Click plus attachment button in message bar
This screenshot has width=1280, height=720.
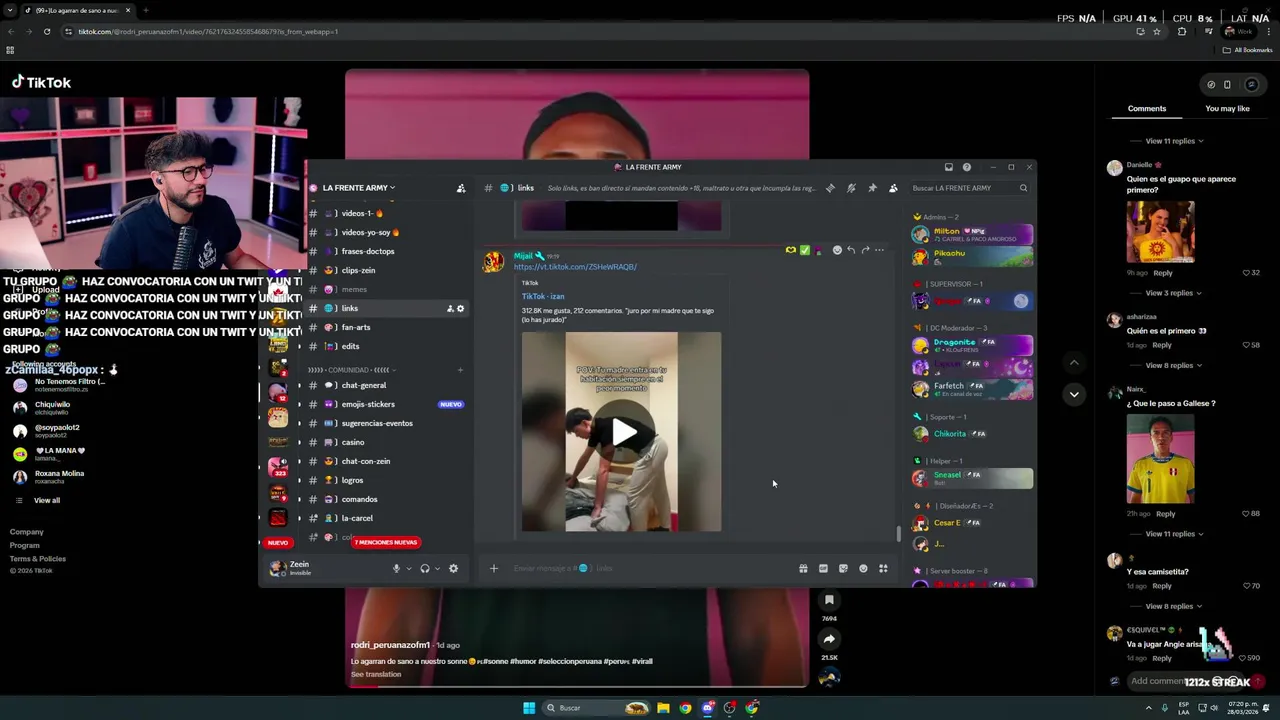coord(493,568)
